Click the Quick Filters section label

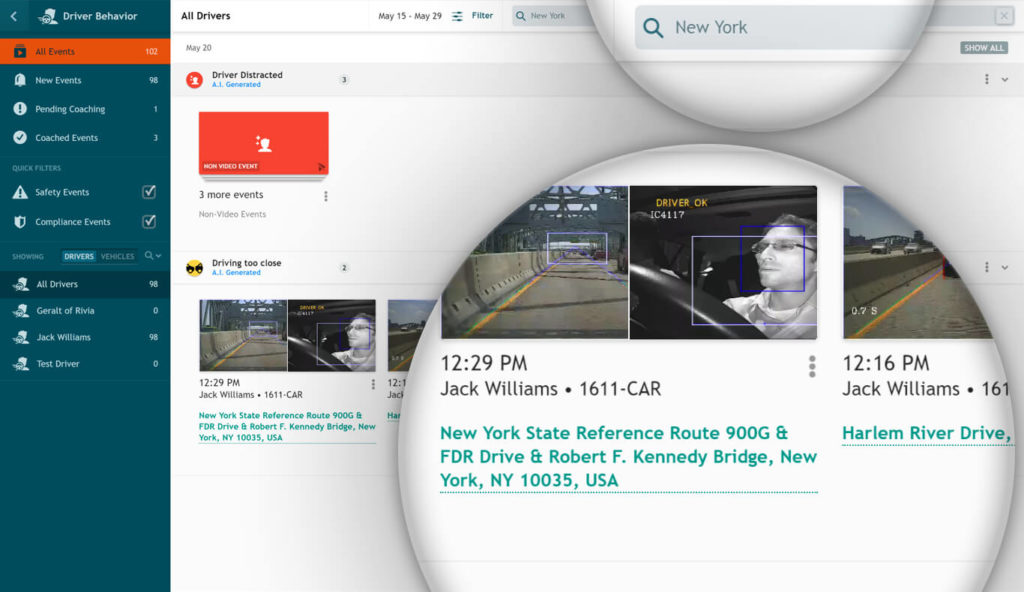37,168
